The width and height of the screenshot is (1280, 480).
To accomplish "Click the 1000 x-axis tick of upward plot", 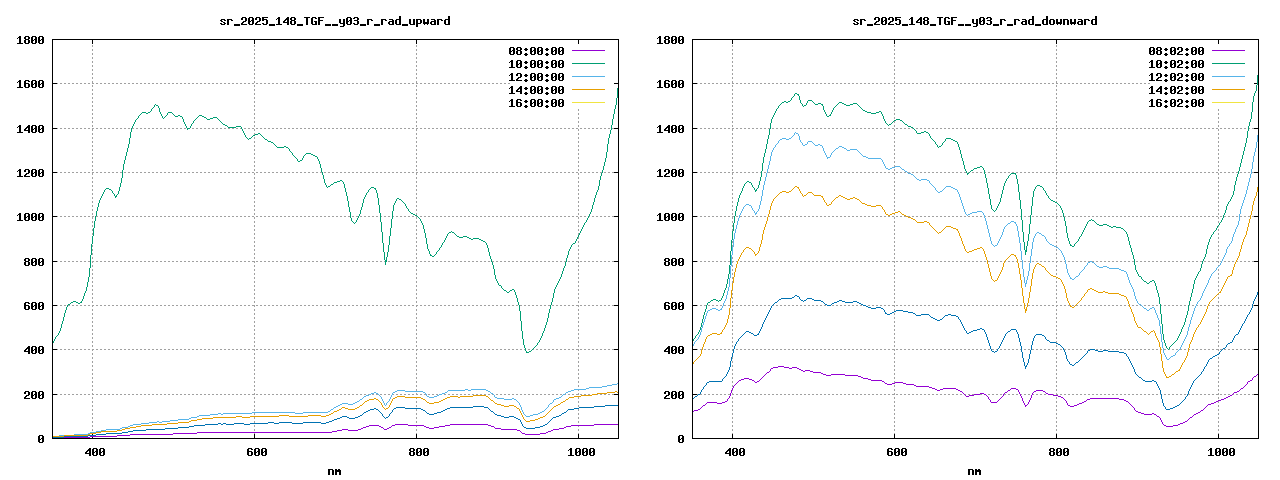I will pyautogui.click(x=580, y=453).
